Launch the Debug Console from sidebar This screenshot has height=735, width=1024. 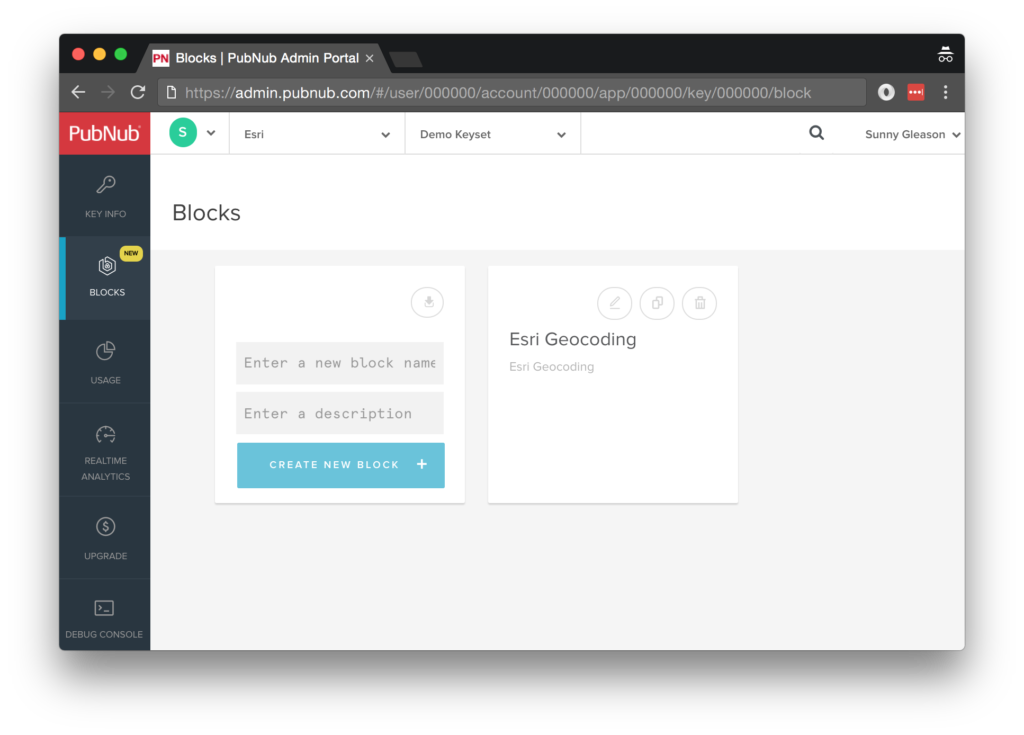105,618
